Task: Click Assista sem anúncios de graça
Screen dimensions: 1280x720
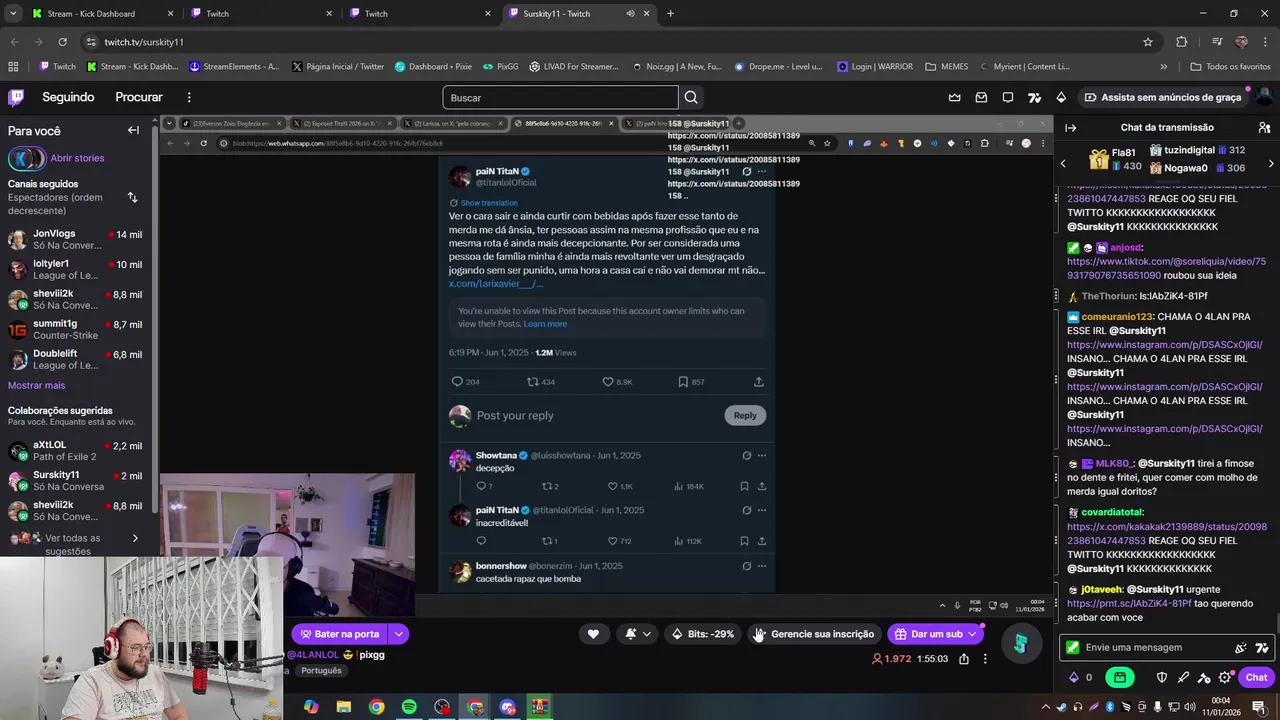Action: tap(1164, 97)
